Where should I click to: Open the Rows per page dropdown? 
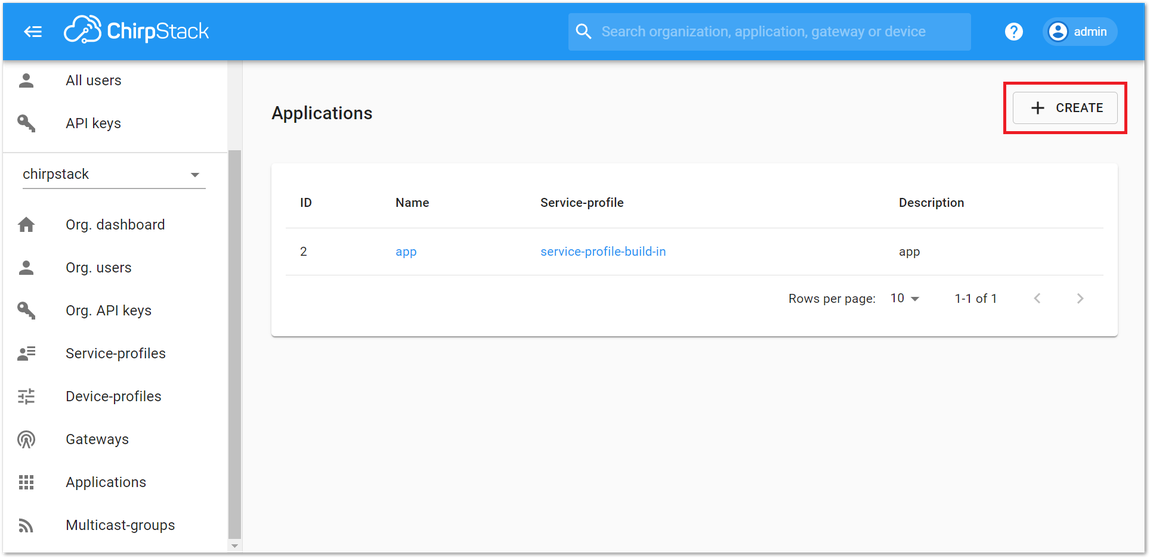[x=904, y=298]
